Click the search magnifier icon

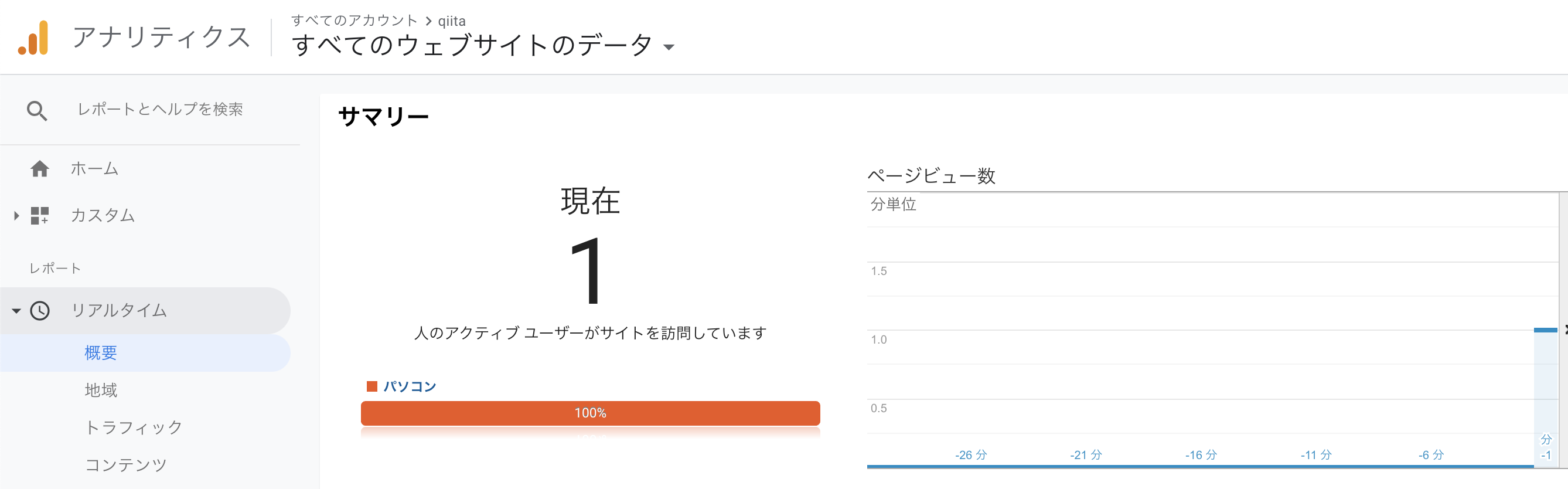38,110
